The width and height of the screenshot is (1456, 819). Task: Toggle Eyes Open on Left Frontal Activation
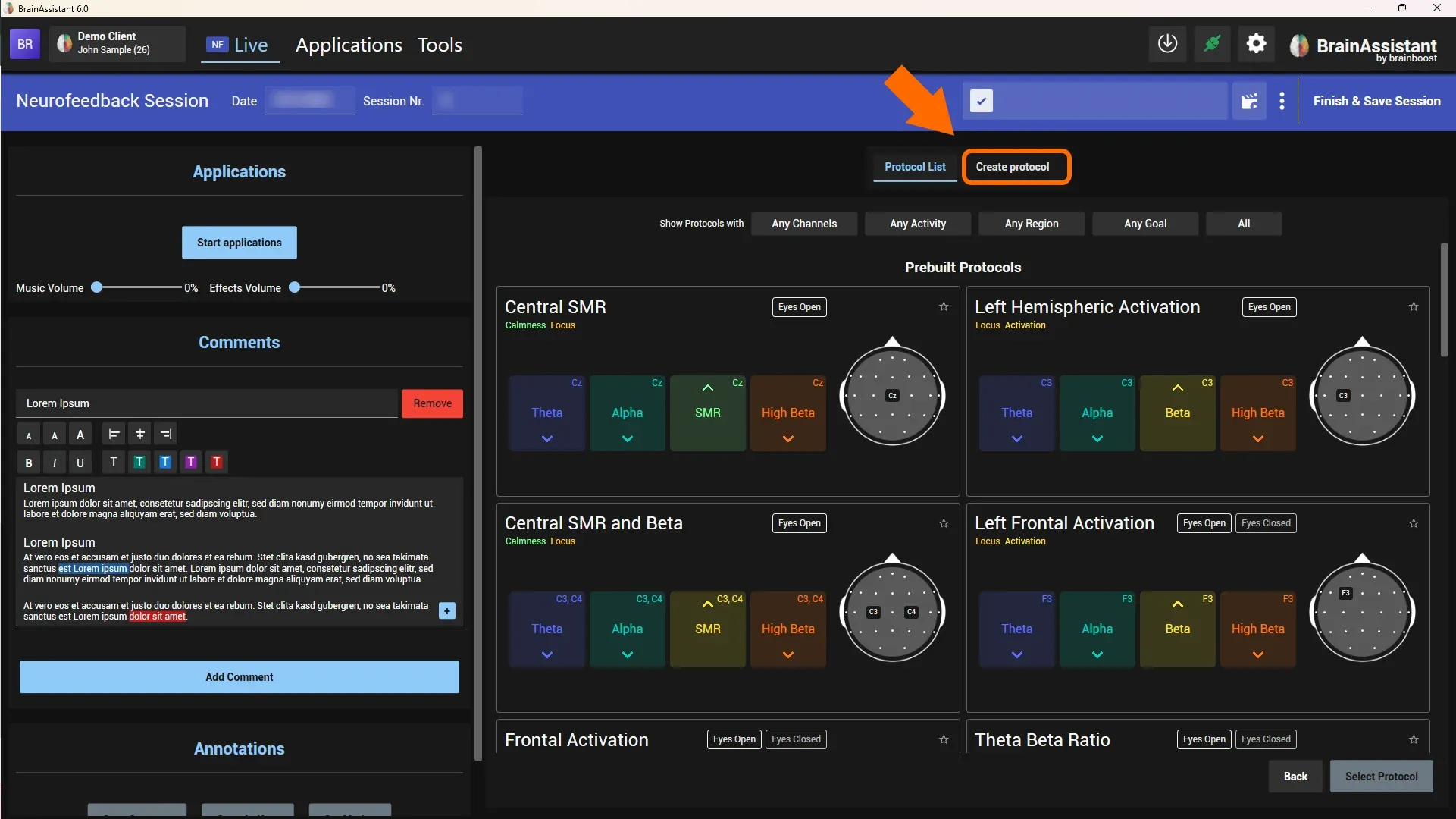click(1204, 523)
